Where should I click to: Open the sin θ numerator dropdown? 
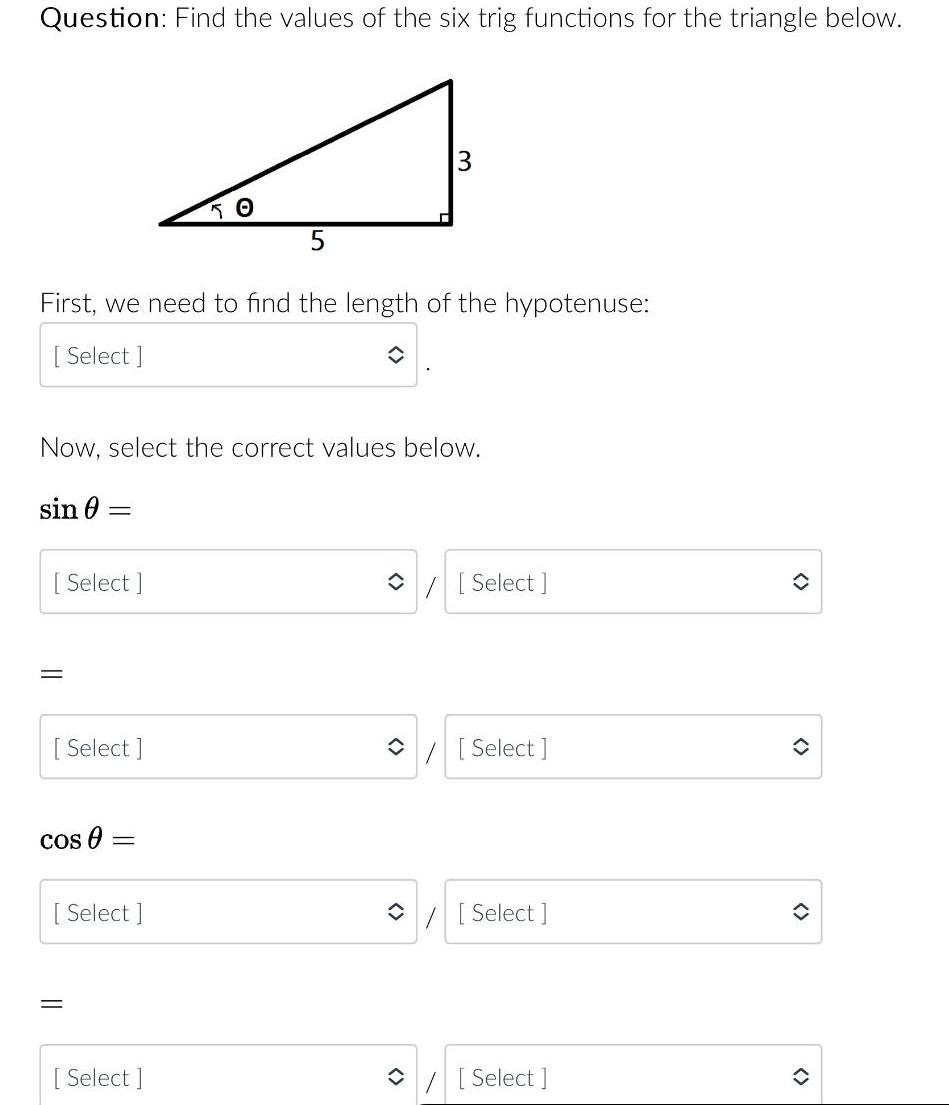point(228,581)
